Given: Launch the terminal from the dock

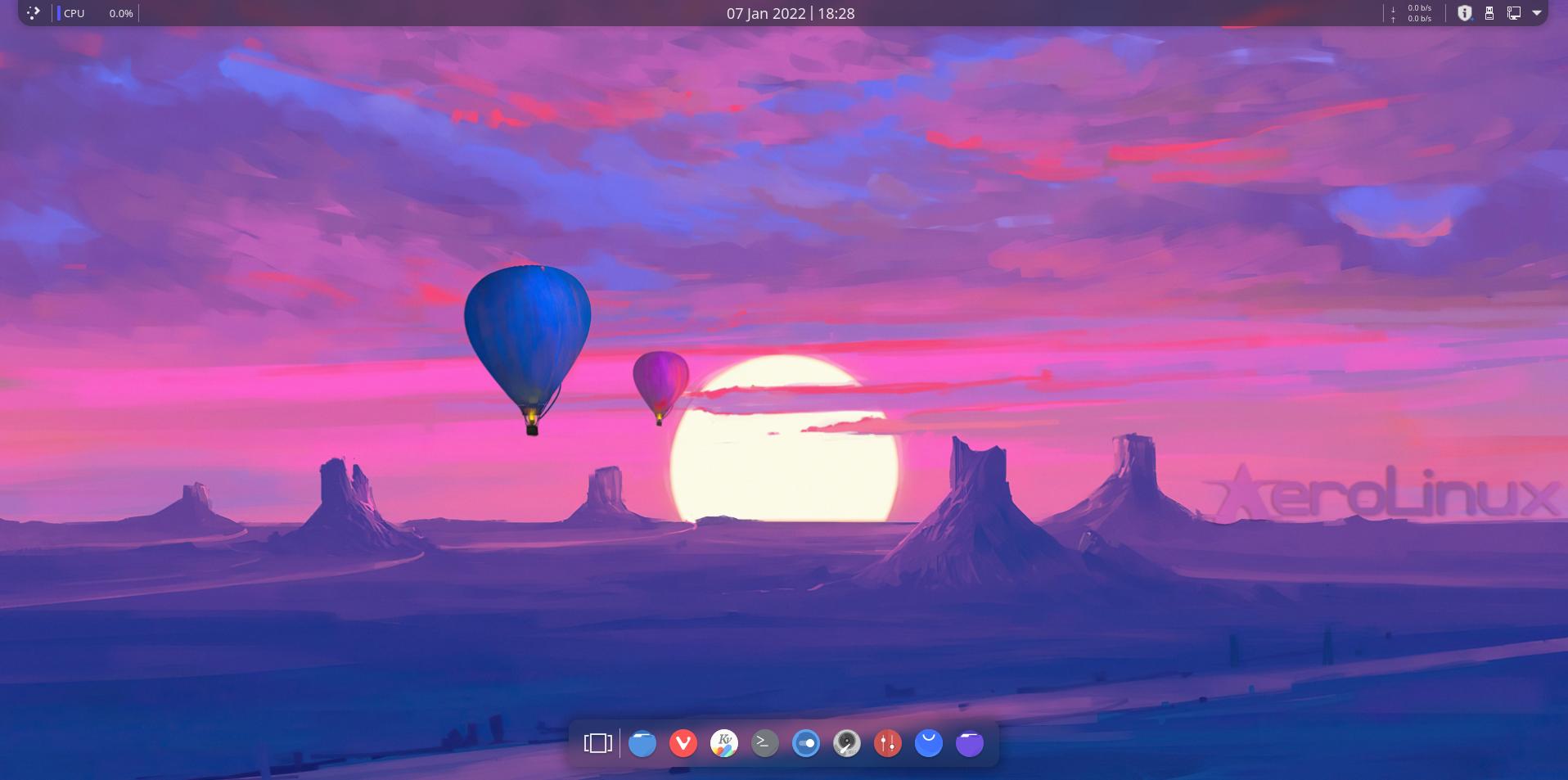Looking at the screenshot, I should tap(765, 743).
